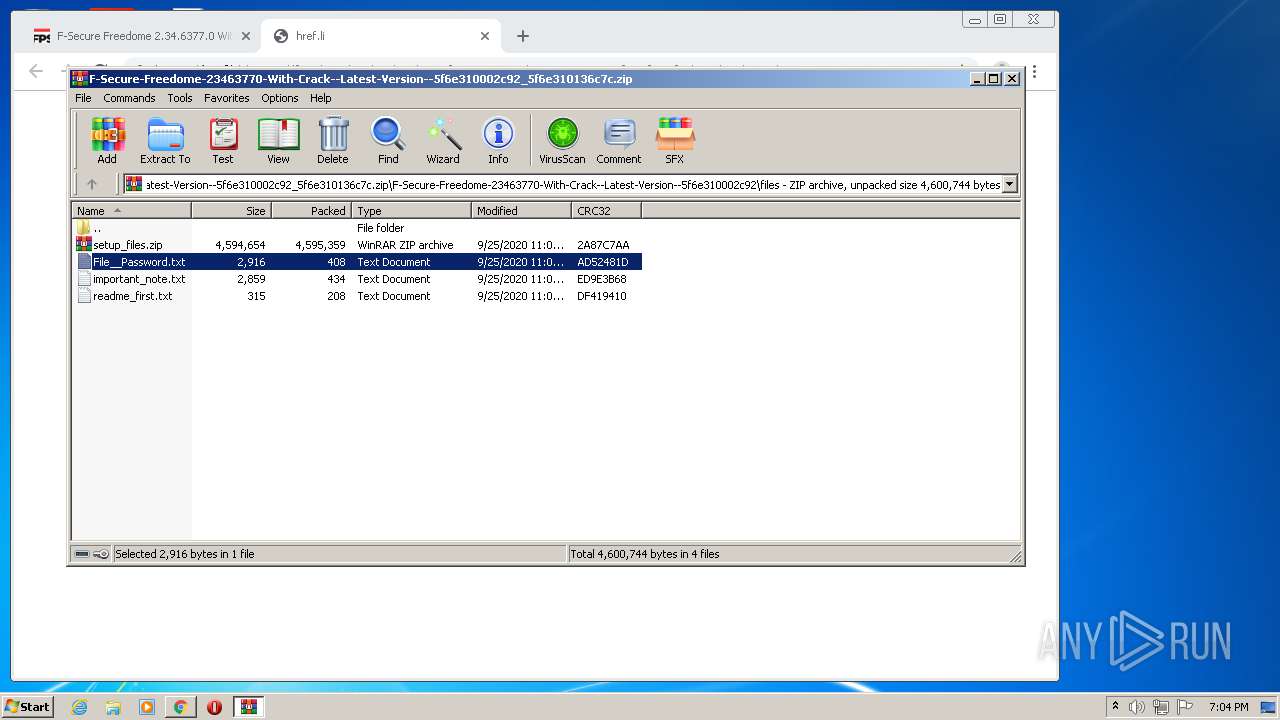This screenshot has width=1280, height=720.
Task: Click the Action Center flag icon
Action: point(1185,707)
